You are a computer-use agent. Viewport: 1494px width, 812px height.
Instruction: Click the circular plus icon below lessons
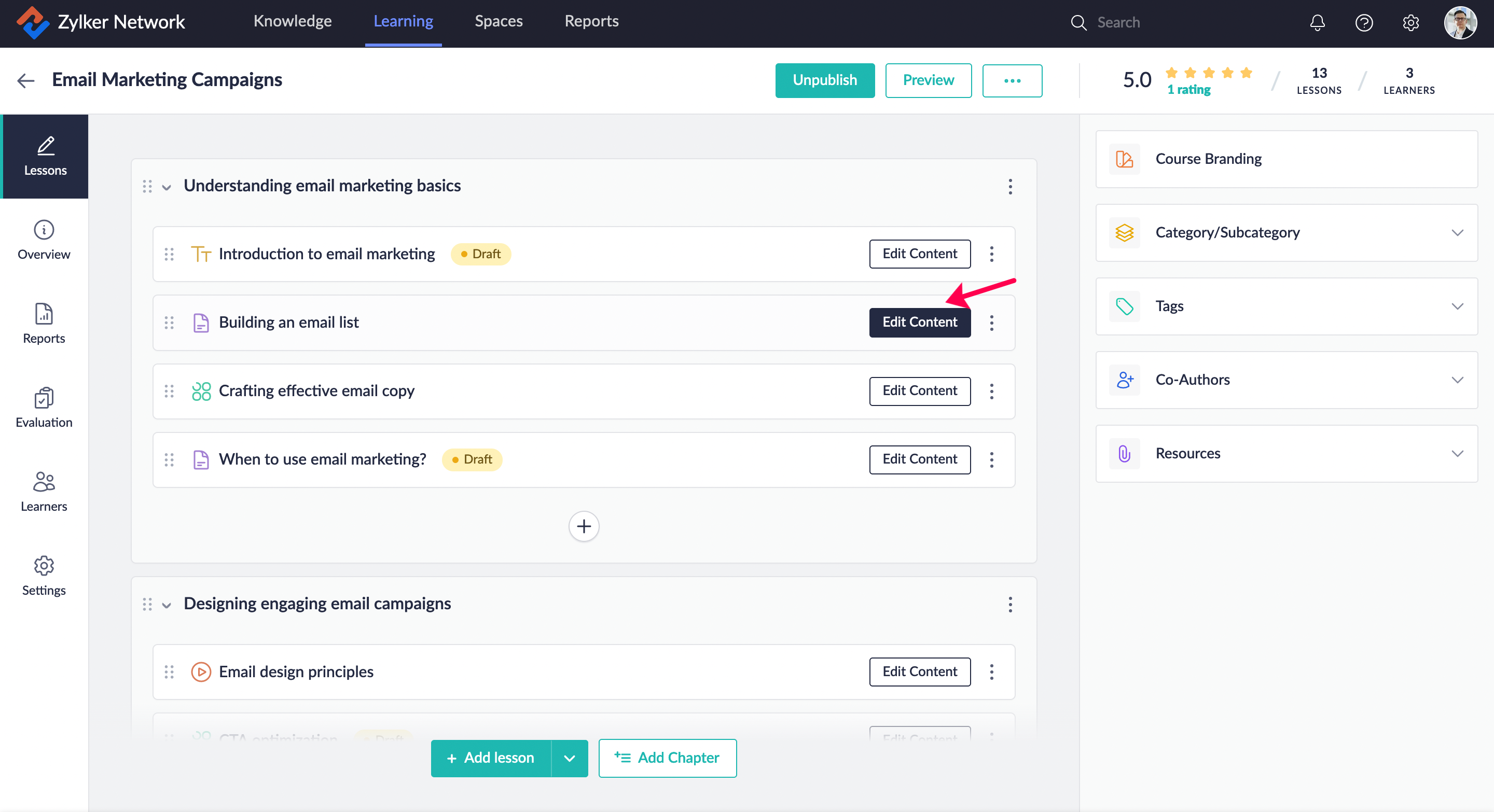pyautogui.click(x=584, y=526)
